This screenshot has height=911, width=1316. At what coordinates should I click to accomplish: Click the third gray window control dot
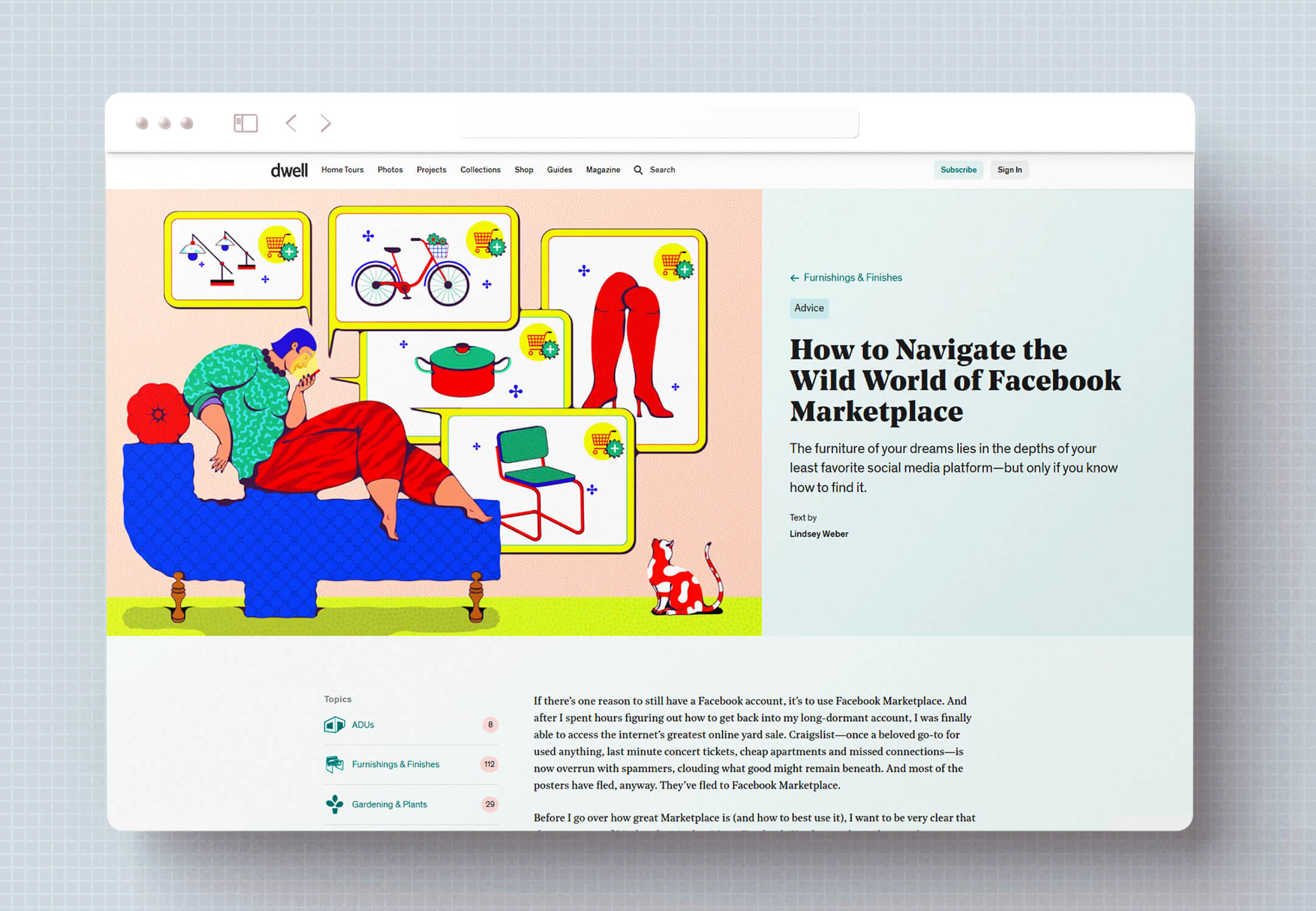point(187,124)
